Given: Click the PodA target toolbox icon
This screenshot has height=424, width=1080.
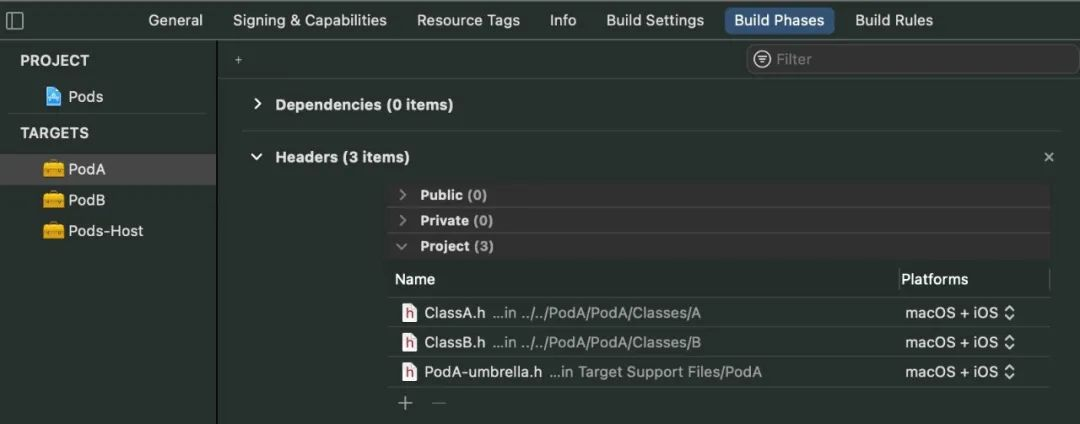Looking at the screenshot, I should [54, 169].
